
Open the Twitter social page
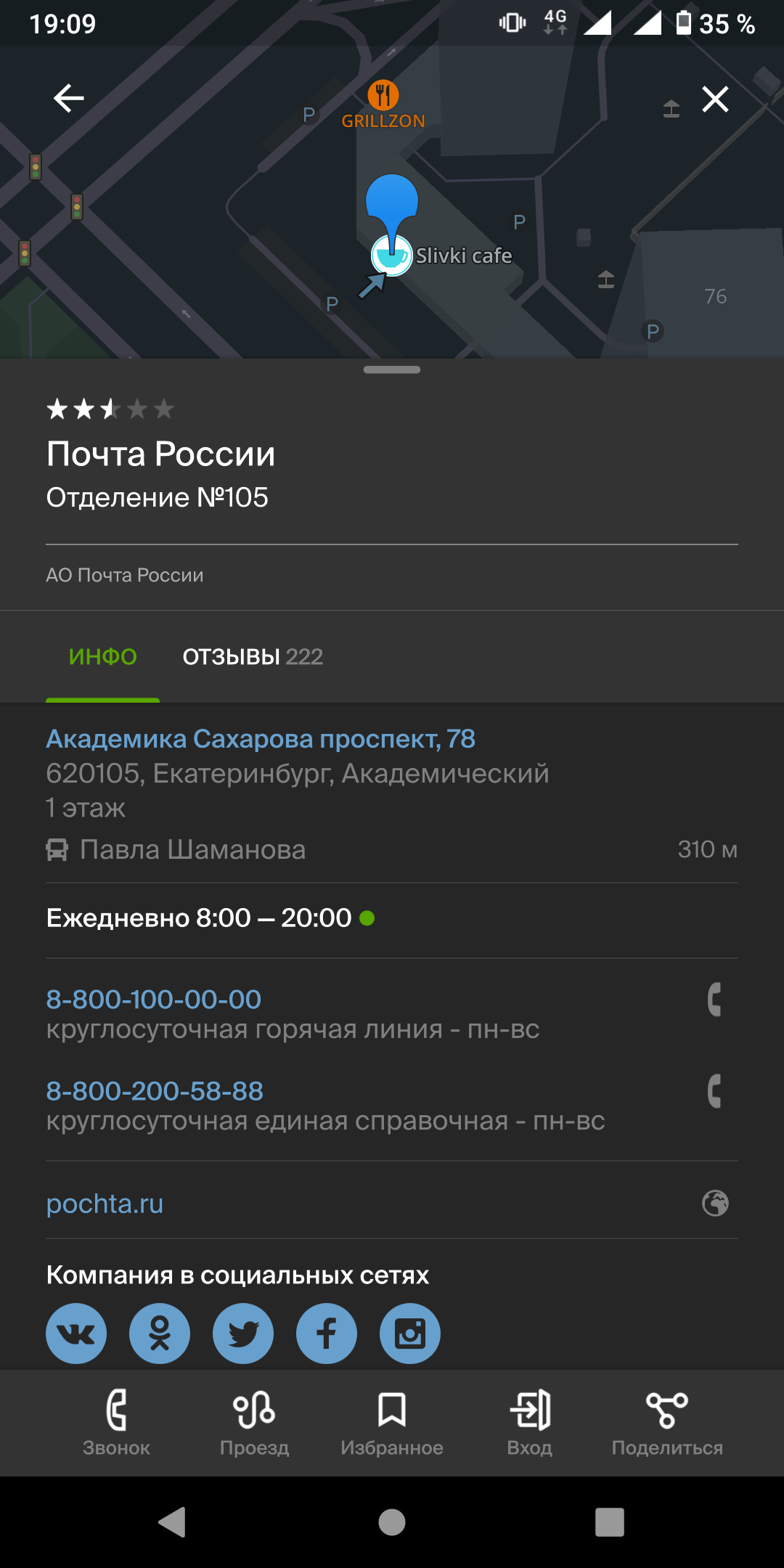click(x=243, y=1334)
